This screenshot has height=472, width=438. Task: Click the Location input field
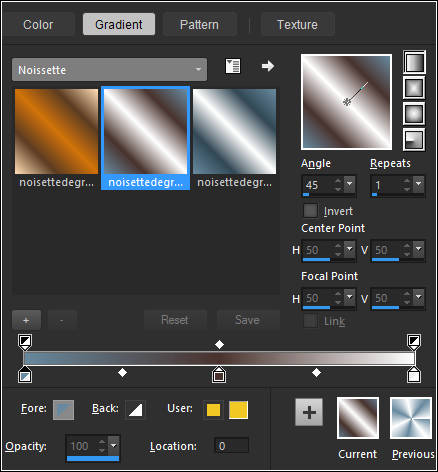pos(231,446)
